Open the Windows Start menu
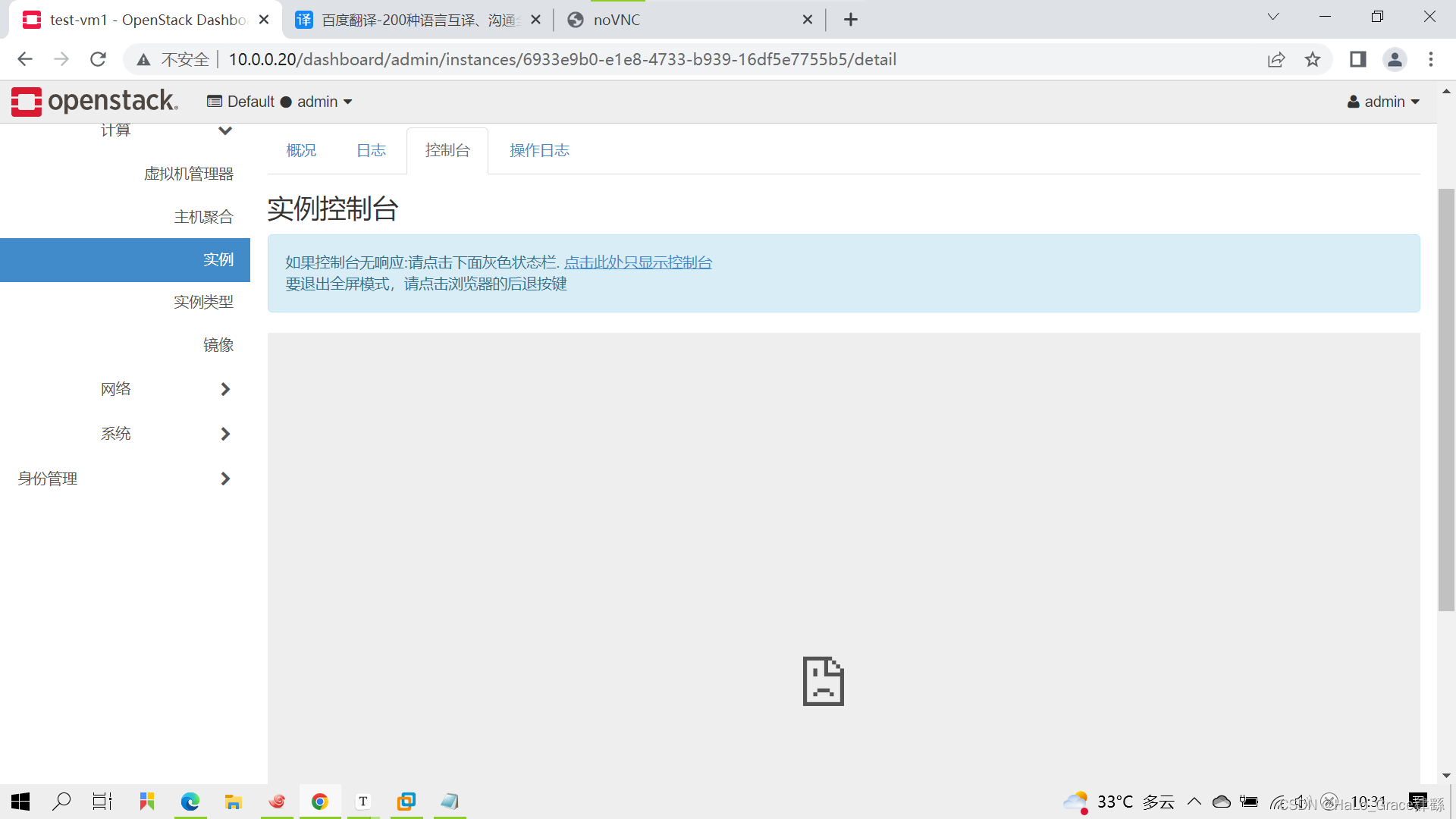Viewport: 1456px width, 819px height. [x=20, y=802]
